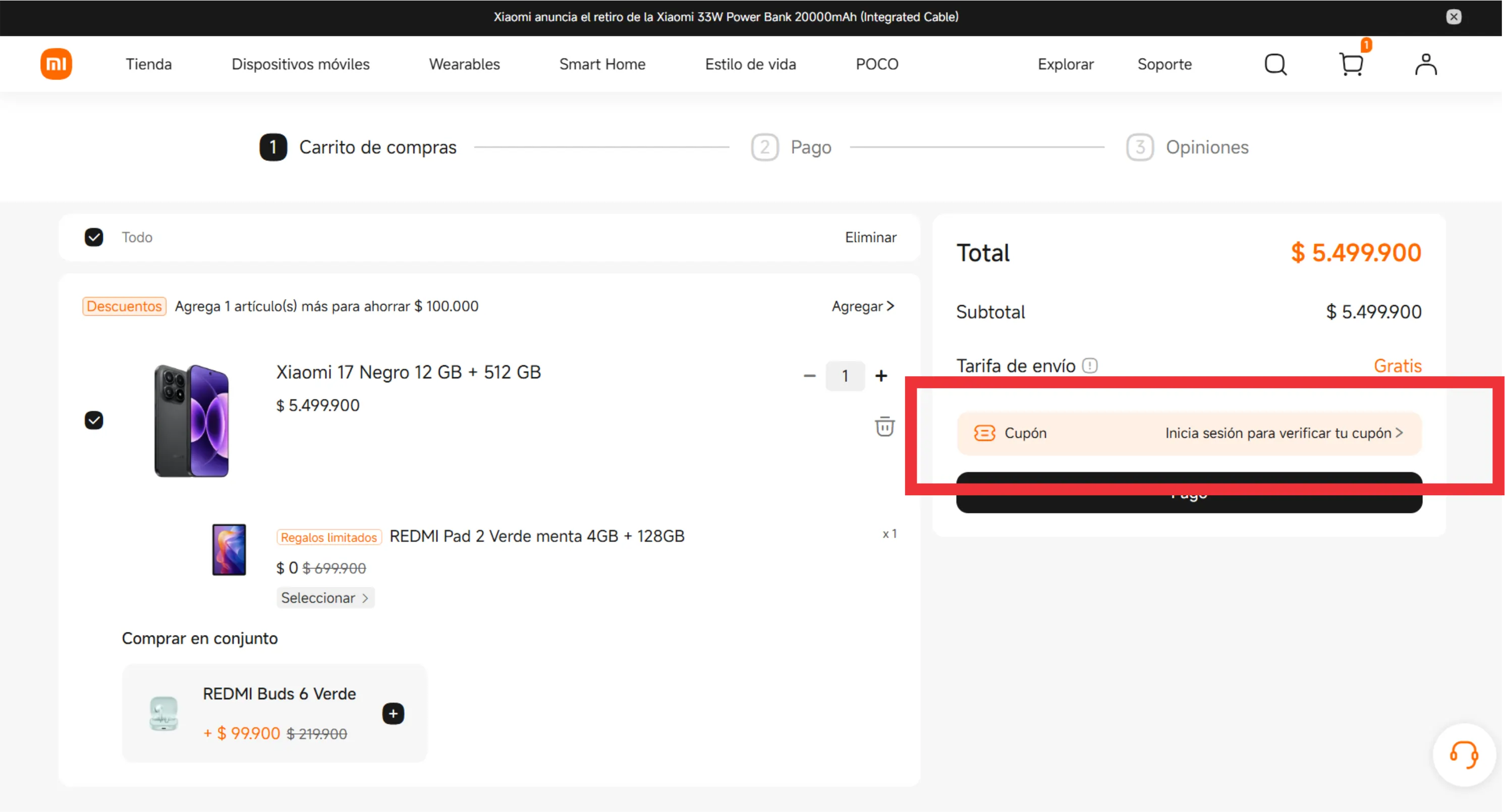1505x812 pixels.
Task: Decrease Xiaomi 17 quantity with minus
Action: click(x=809, y=376)
